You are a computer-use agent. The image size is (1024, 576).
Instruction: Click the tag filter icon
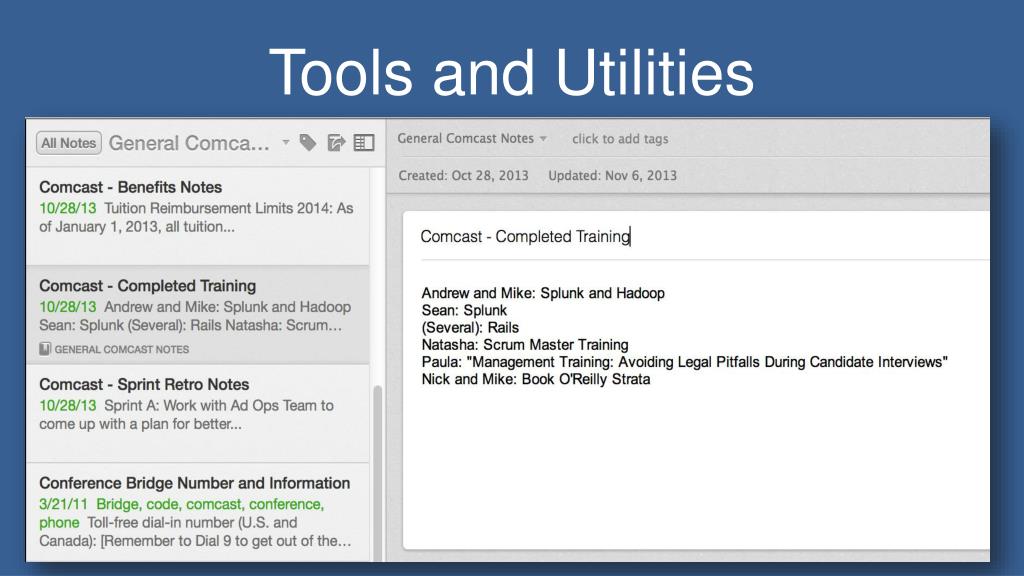(x=308, y=143)
